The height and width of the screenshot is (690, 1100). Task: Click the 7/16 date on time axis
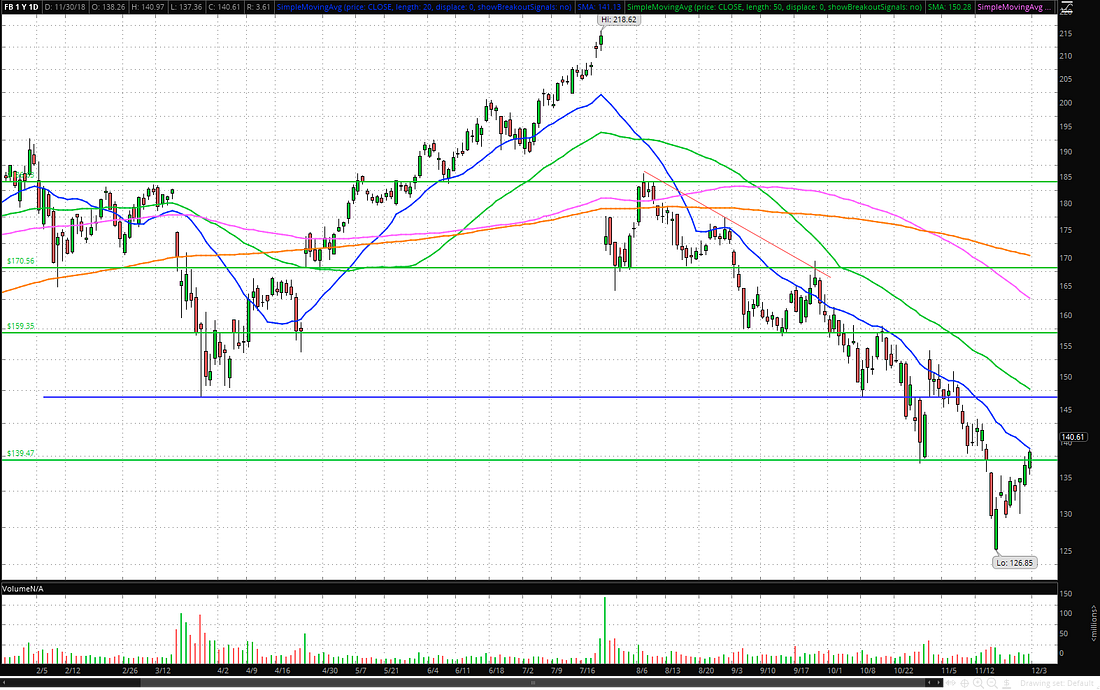(586, 670)
